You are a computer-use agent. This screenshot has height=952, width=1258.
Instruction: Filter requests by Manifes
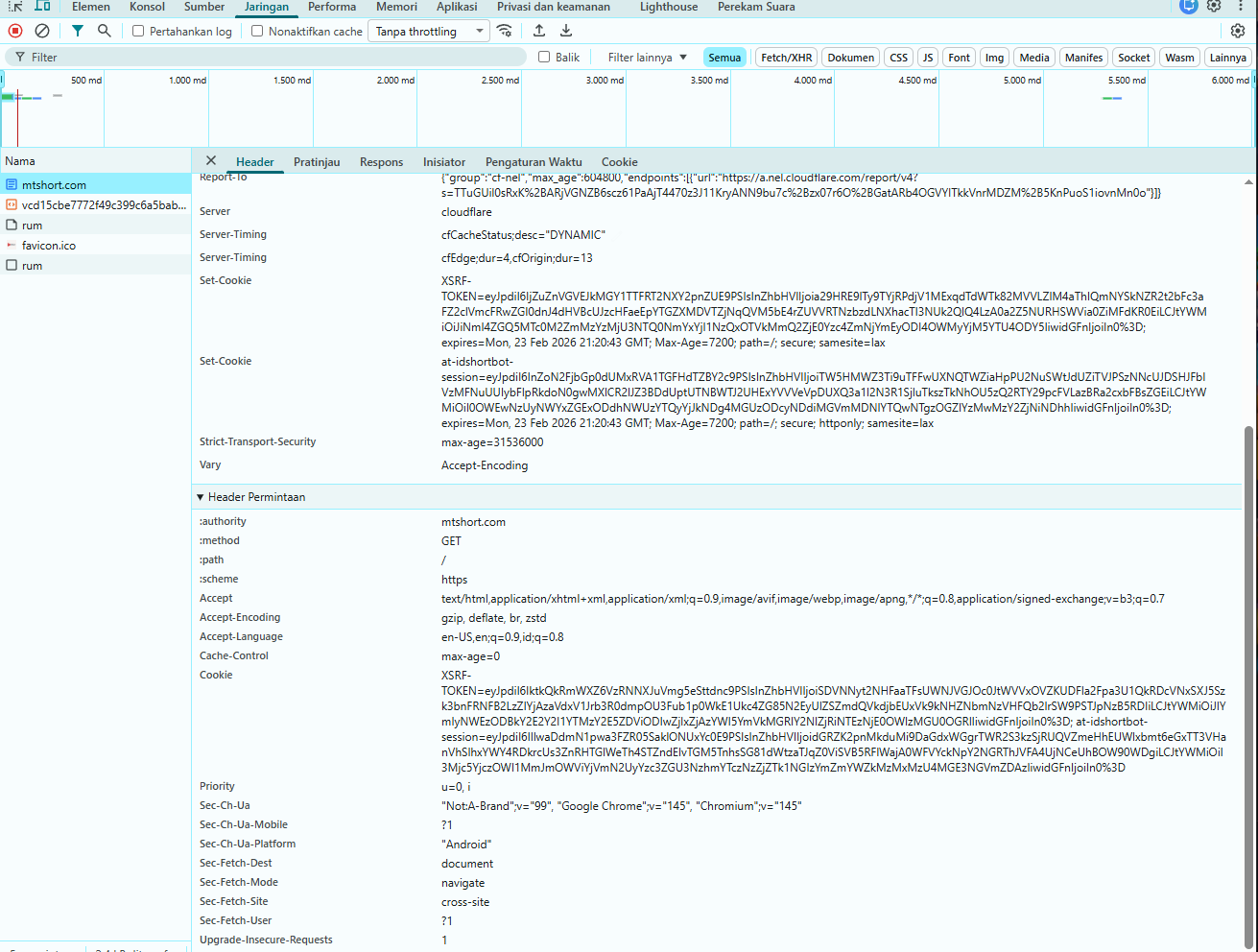point(1084,58)
